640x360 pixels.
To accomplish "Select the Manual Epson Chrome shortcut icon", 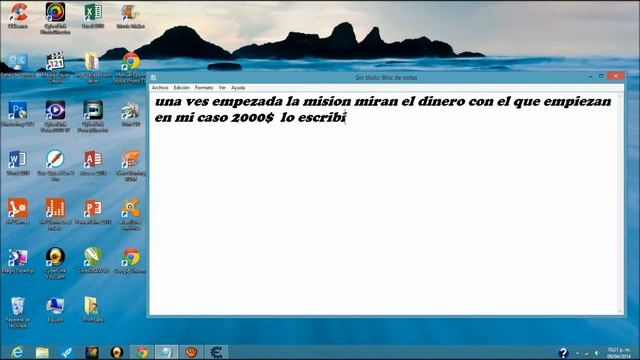I will pos(131,67).
